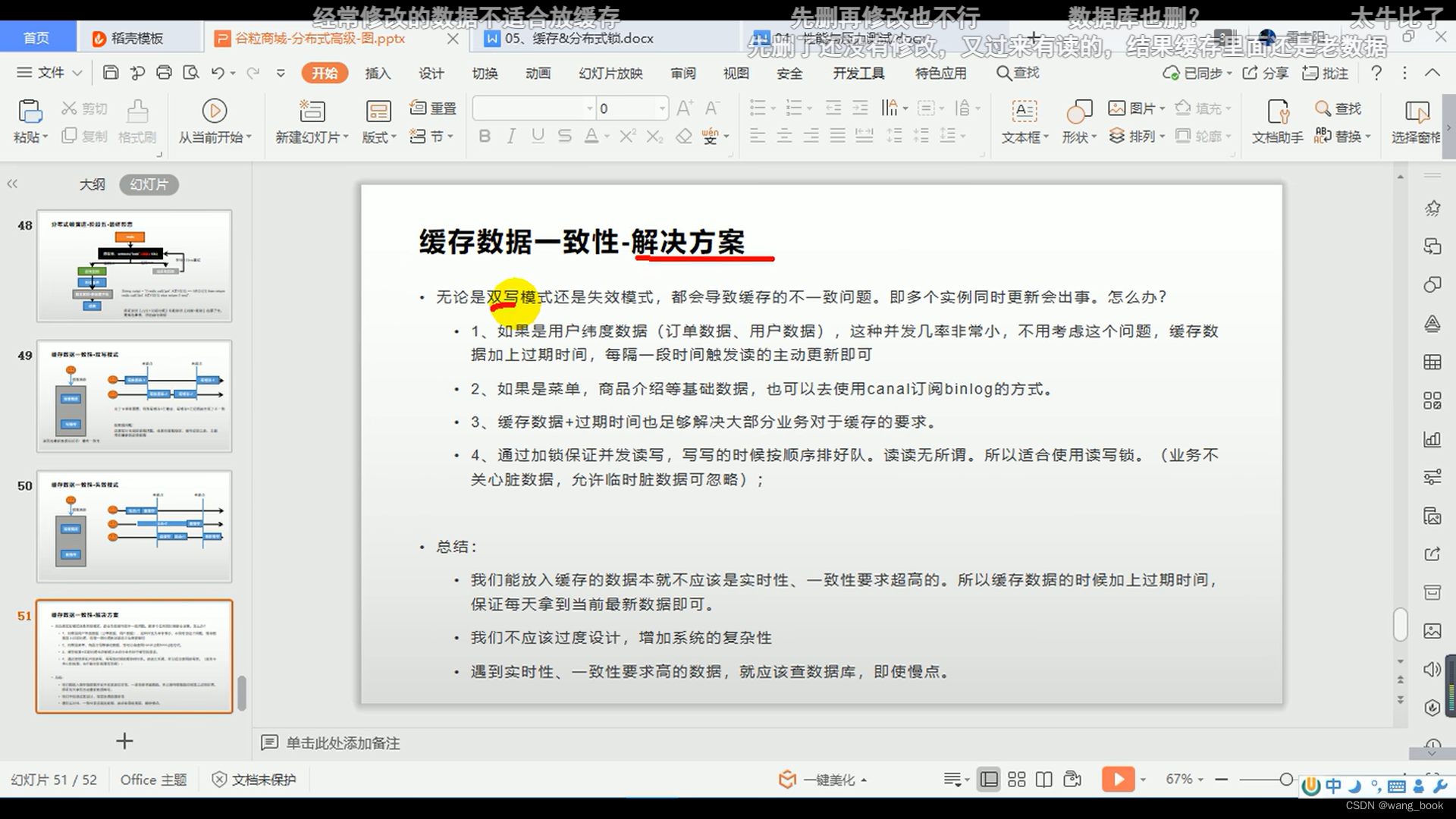Open the Slide Show (幻灯片放映) tab
This screenshot has height=819, width=1456.
coord(610,74)
